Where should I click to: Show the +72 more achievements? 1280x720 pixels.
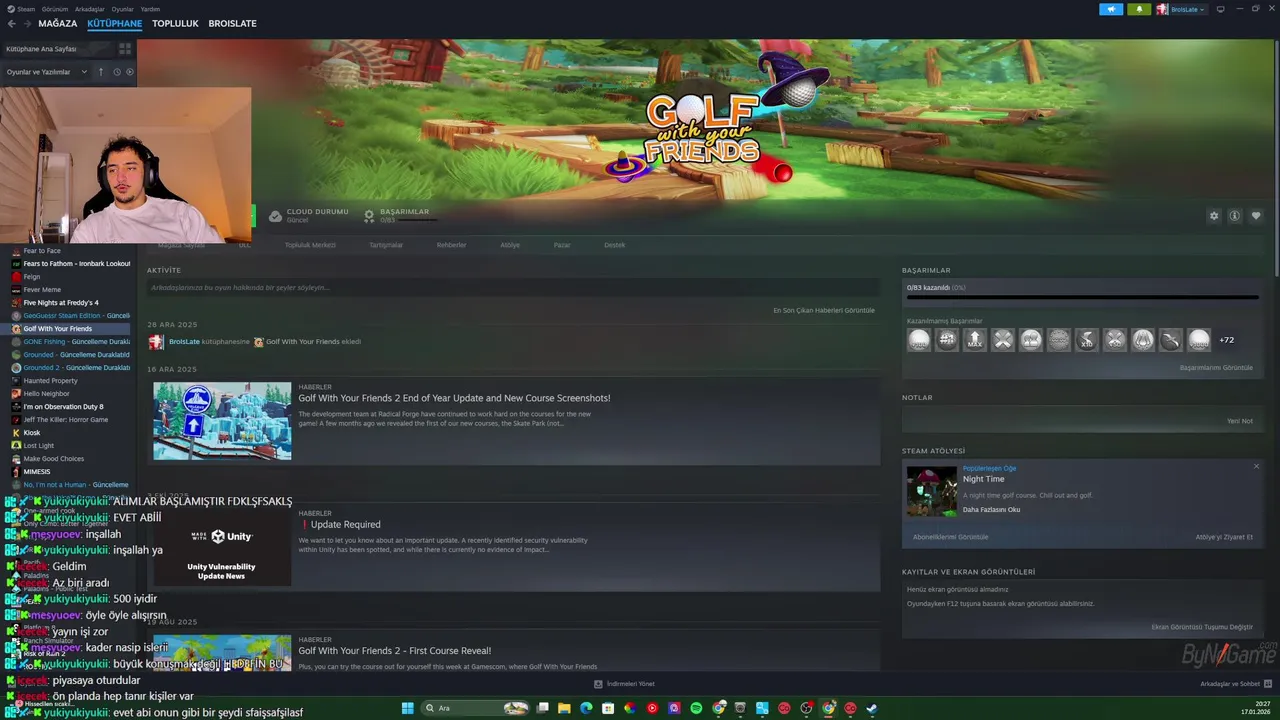[x=1226, y=340]
